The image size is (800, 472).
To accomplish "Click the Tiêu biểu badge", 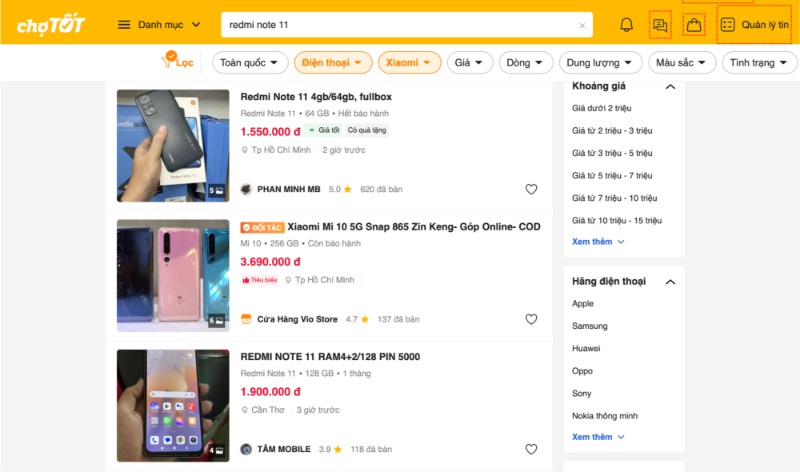I will (260, 280).
